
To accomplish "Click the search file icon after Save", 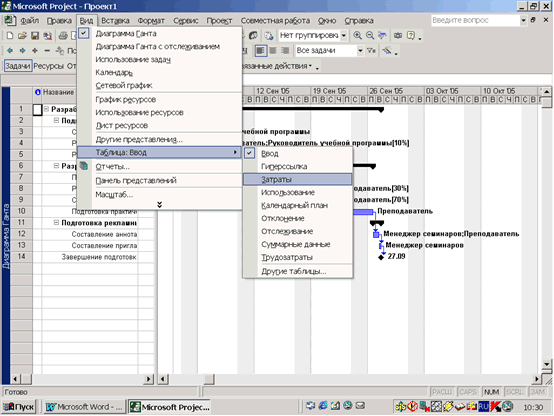I will pyautogui.click(x=47, y=36).
